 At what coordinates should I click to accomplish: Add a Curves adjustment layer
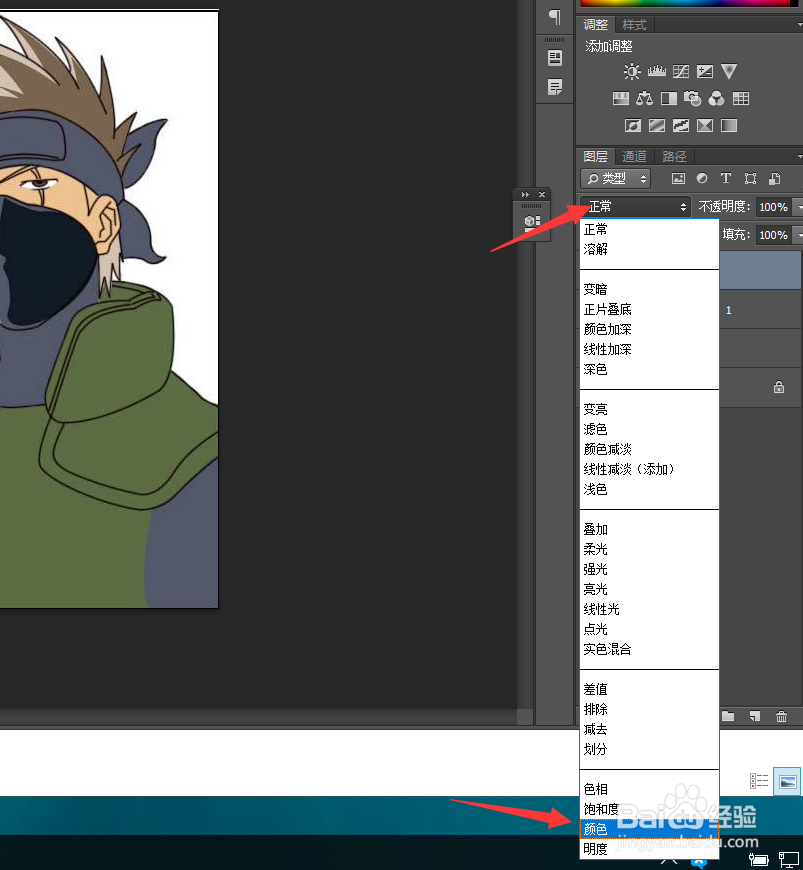680,72
